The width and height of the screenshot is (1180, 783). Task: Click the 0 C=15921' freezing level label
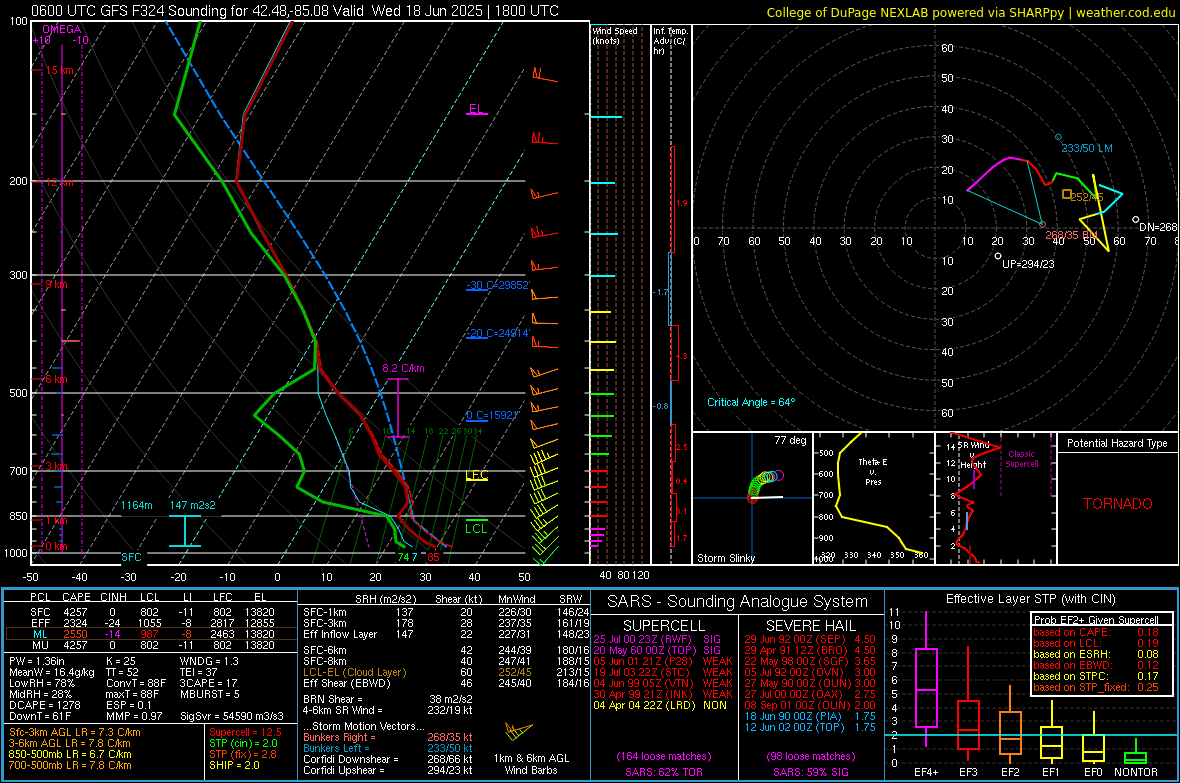493,415
